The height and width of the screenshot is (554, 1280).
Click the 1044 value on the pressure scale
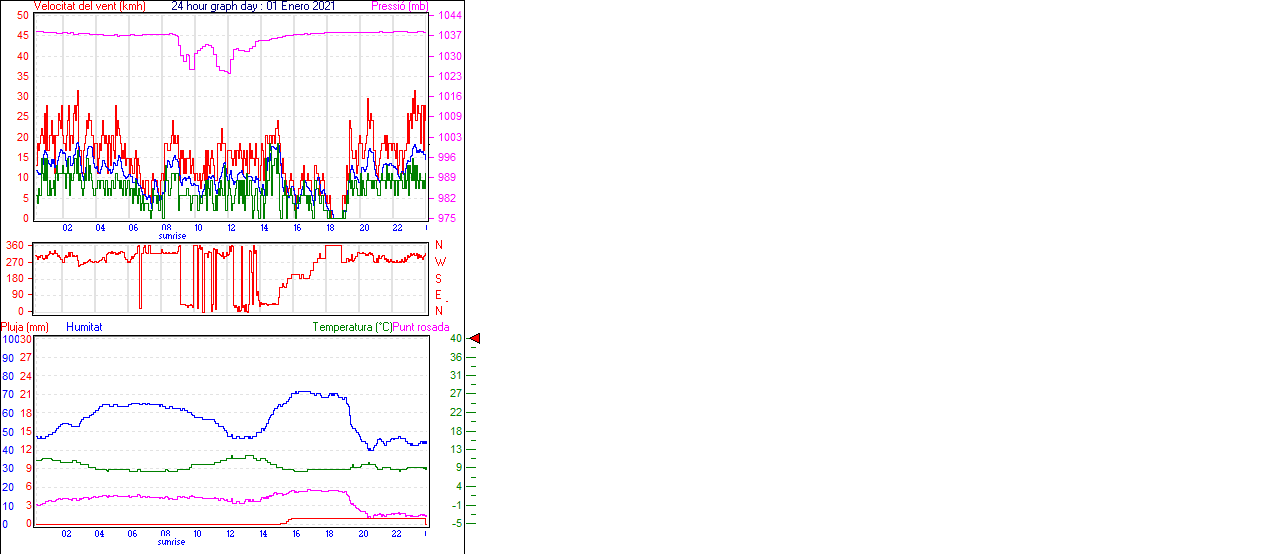click(449, 16)
